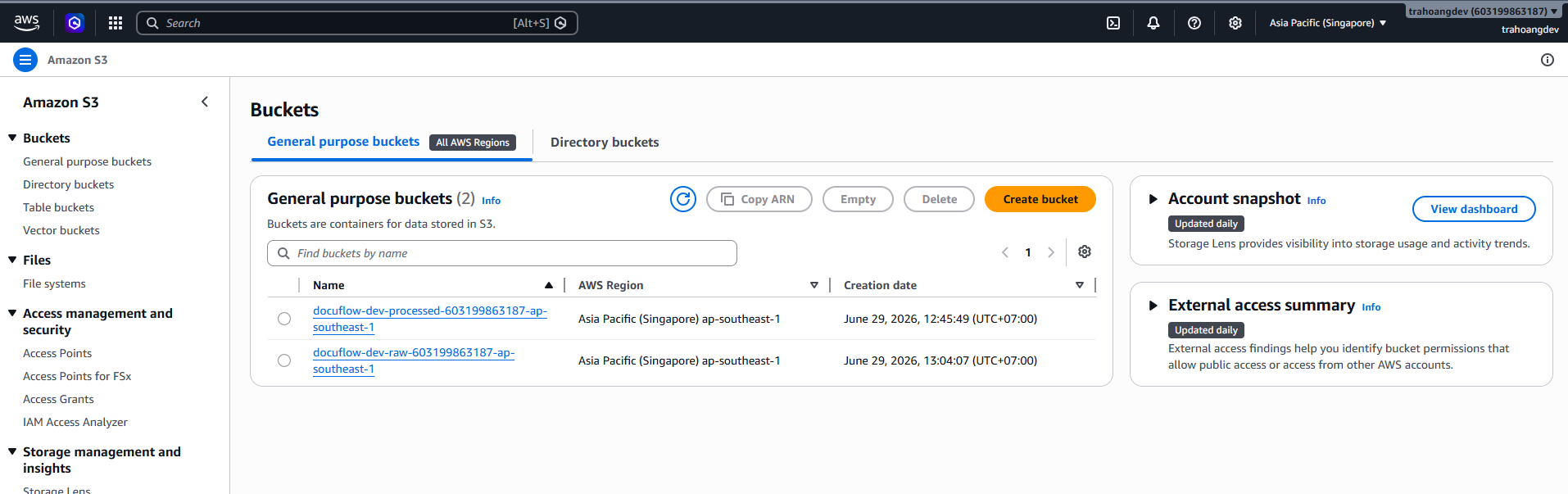Open console settings gear in top bar
Image resolution: width=1568 pixels, height=494 pixels.
click(1235, 23)
